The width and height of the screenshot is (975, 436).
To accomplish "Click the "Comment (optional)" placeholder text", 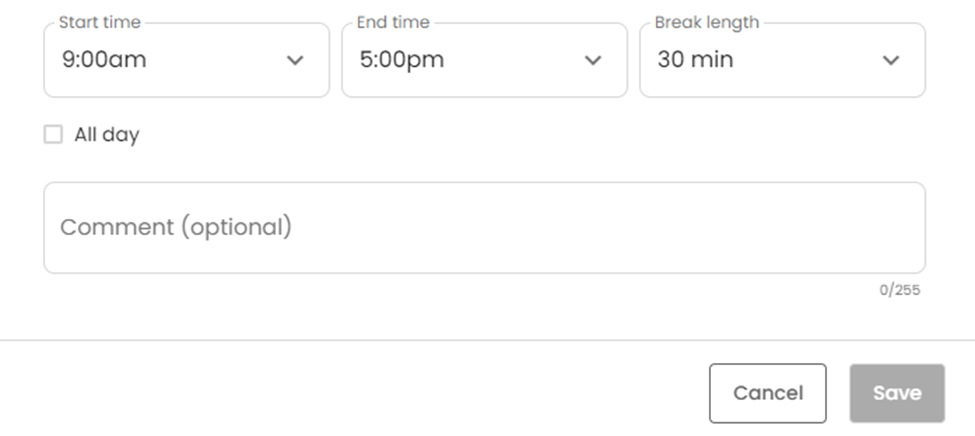I will [x=176, y=227].
